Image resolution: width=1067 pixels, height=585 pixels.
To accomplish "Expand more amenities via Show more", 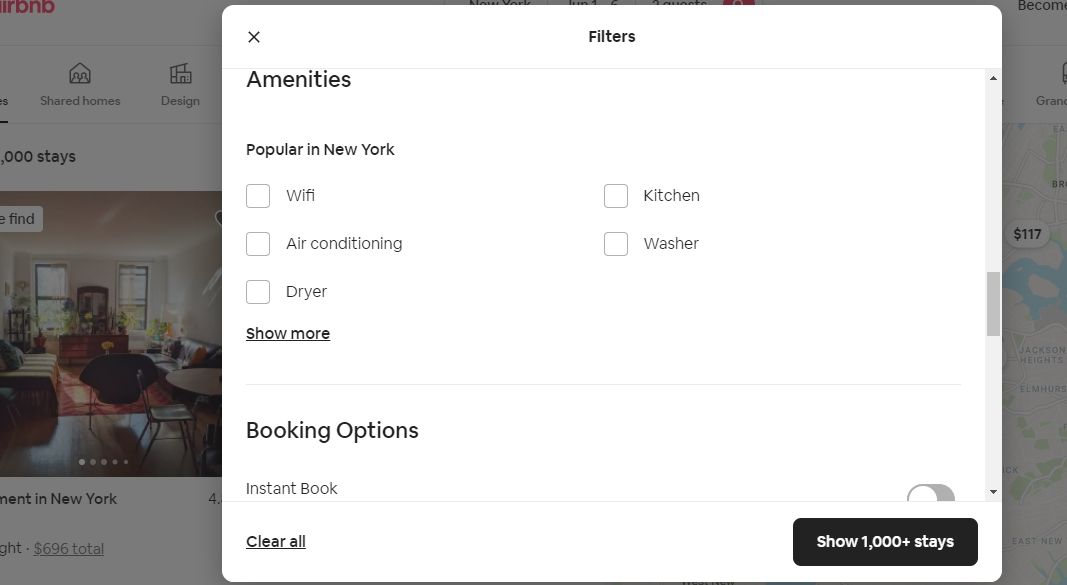I will [288, 333].
